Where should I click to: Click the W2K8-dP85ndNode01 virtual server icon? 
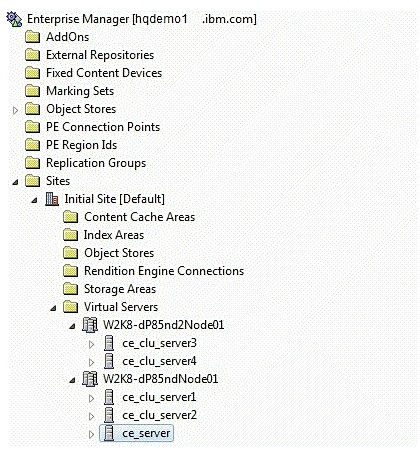(x=90, y=379)
